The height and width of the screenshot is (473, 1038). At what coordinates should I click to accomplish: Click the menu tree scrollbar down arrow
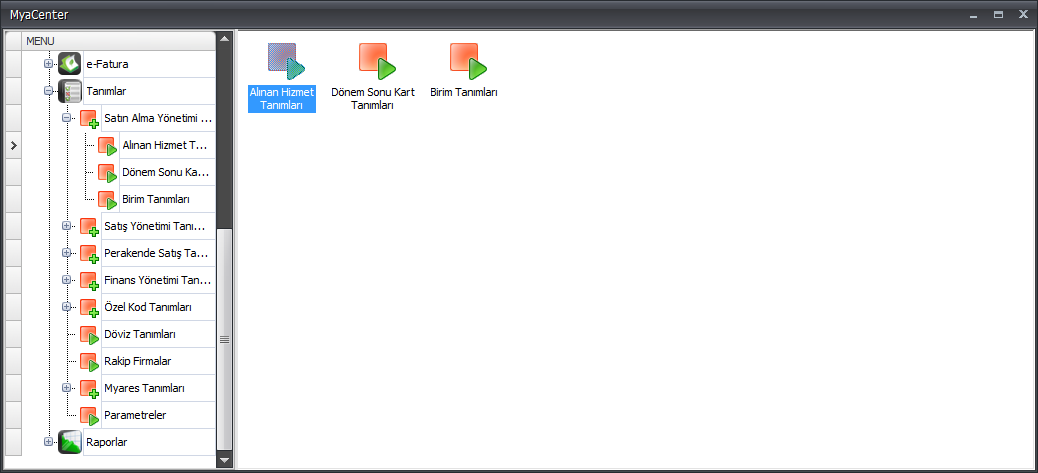(224, 460)
